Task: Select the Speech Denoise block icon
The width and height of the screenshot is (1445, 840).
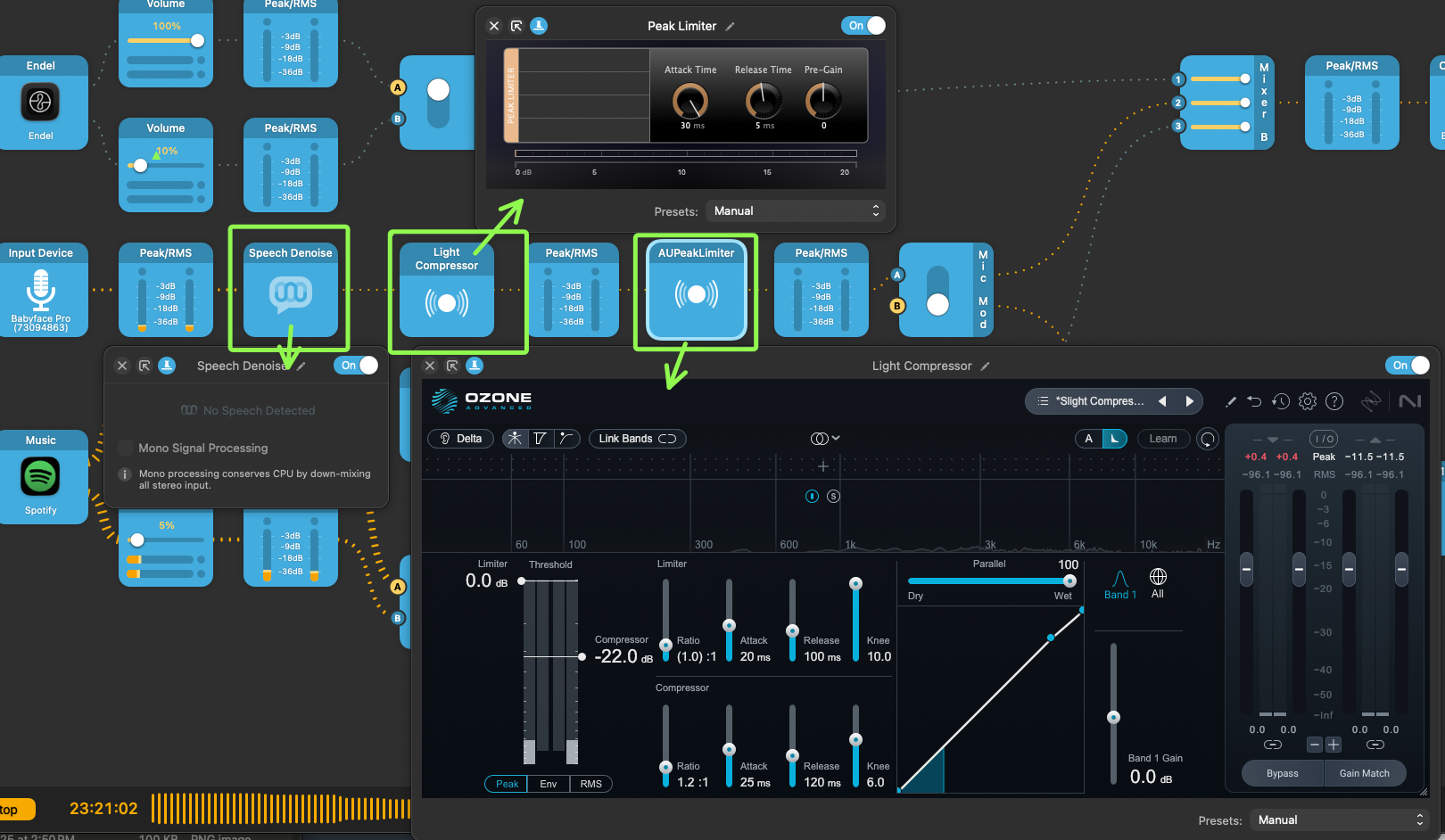Action: (291, 296)
